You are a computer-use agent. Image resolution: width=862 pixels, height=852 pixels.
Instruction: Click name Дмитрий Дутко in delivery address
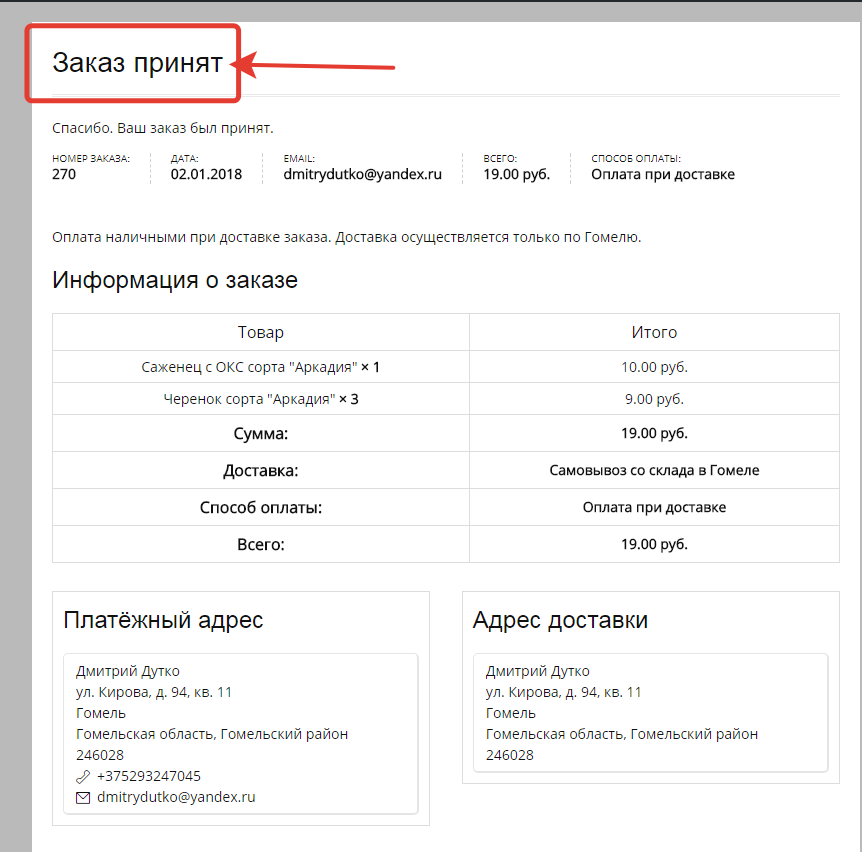[537, 671]
